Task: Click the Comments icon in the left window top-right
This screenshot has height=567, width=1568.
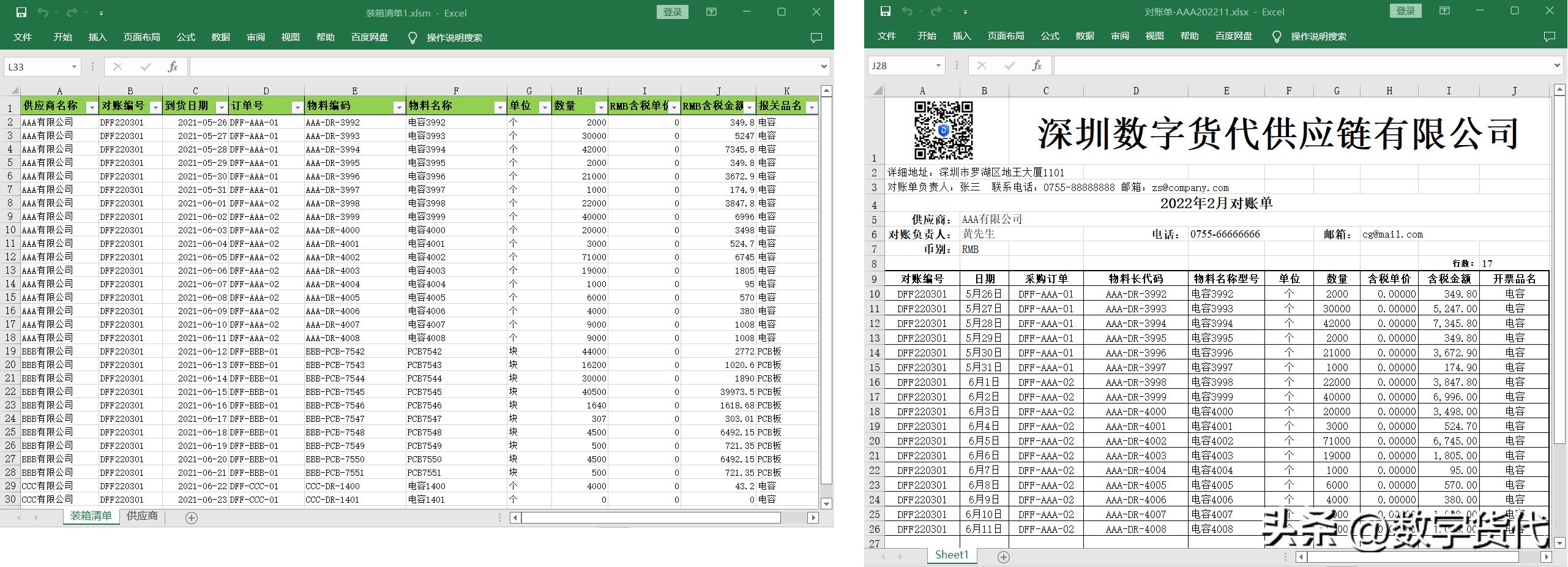Action: click(x=816, y=37)
